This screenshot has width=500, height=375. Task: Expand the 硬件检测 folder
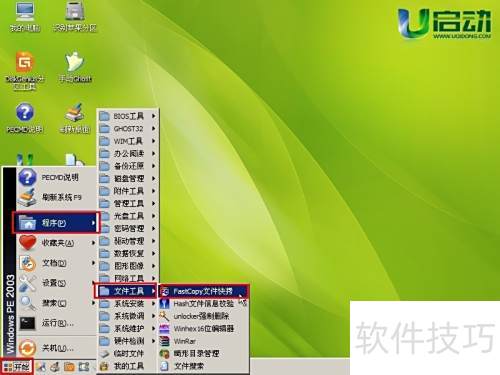127,341
